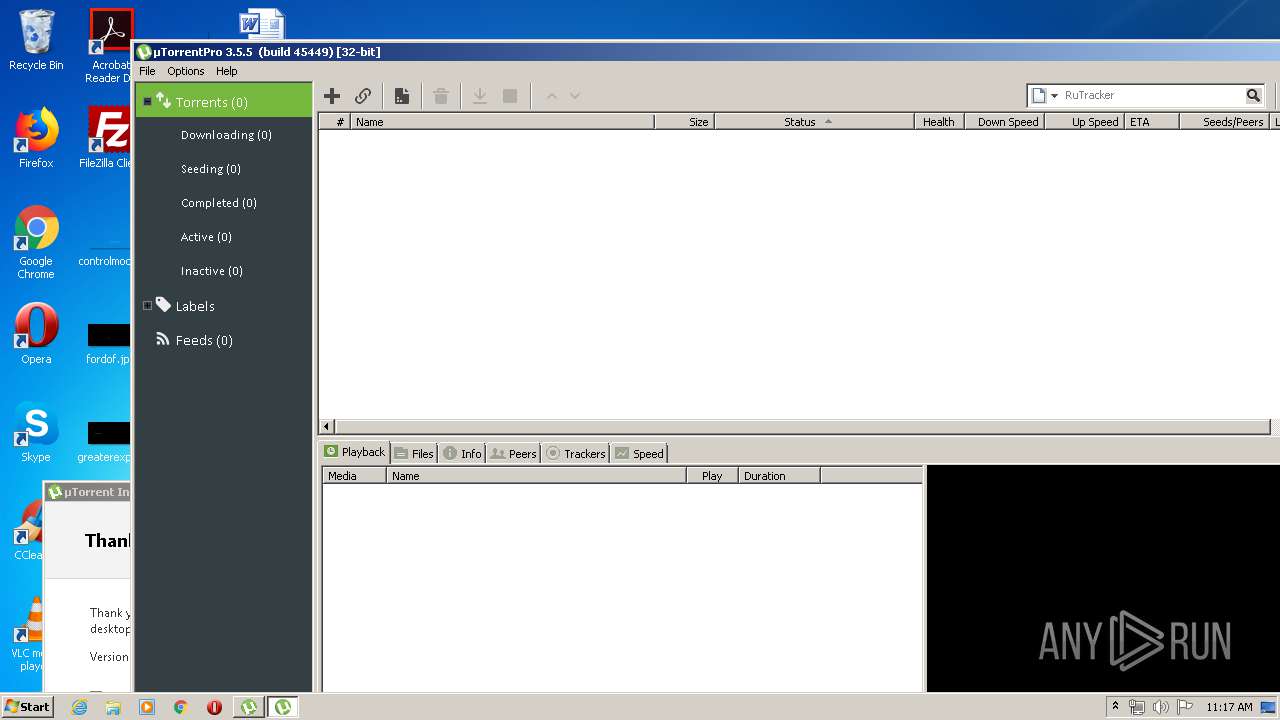This screenshot has width=1280, height=720.
Task: Sort by the # column header
Action: pos(335,122)
